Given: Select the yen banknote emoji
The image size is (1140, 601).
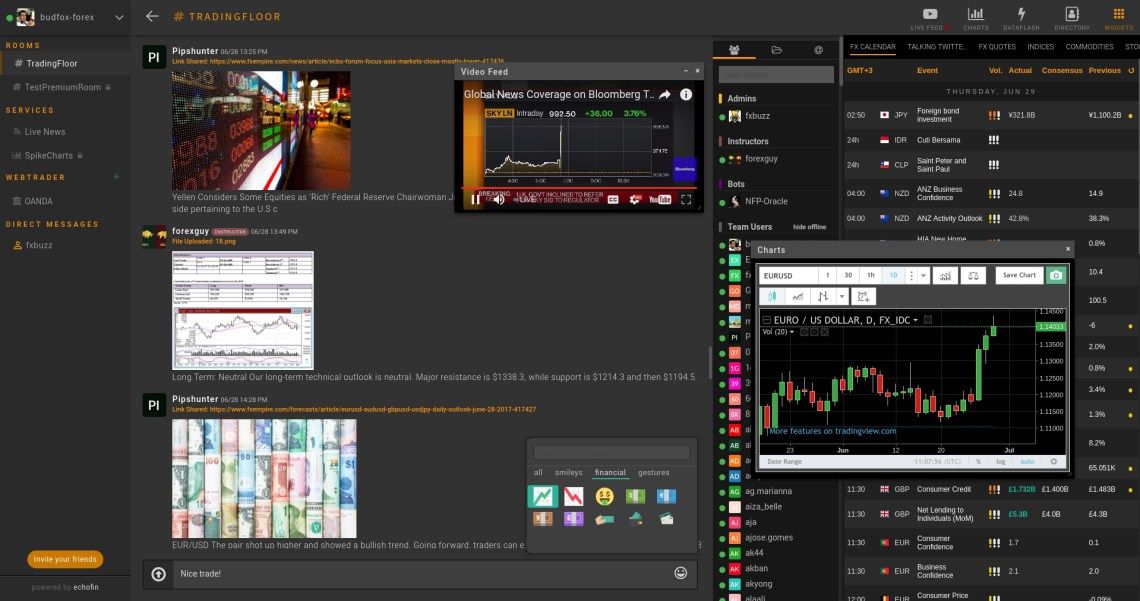Looking at the screenshot, I should (x=542, y=519).
